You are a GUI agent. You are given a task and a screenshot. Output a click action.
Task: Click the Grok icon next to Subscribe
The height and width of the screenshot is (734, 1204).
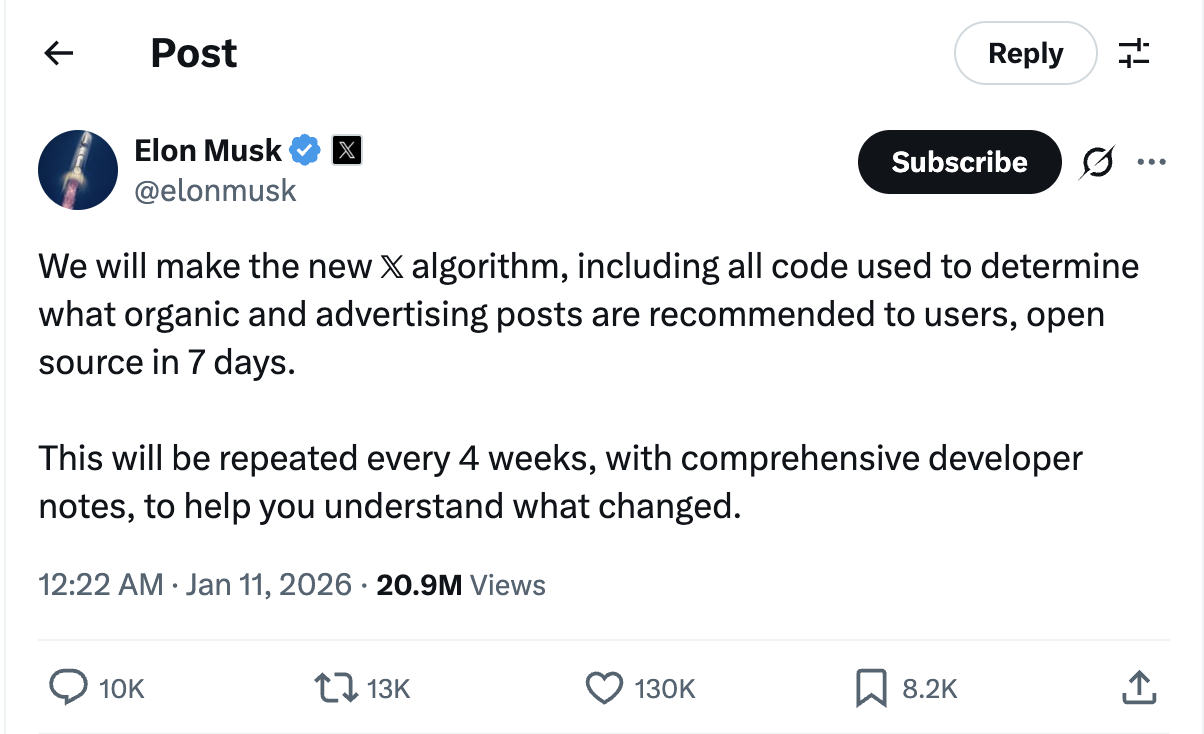pos(1097,162)
